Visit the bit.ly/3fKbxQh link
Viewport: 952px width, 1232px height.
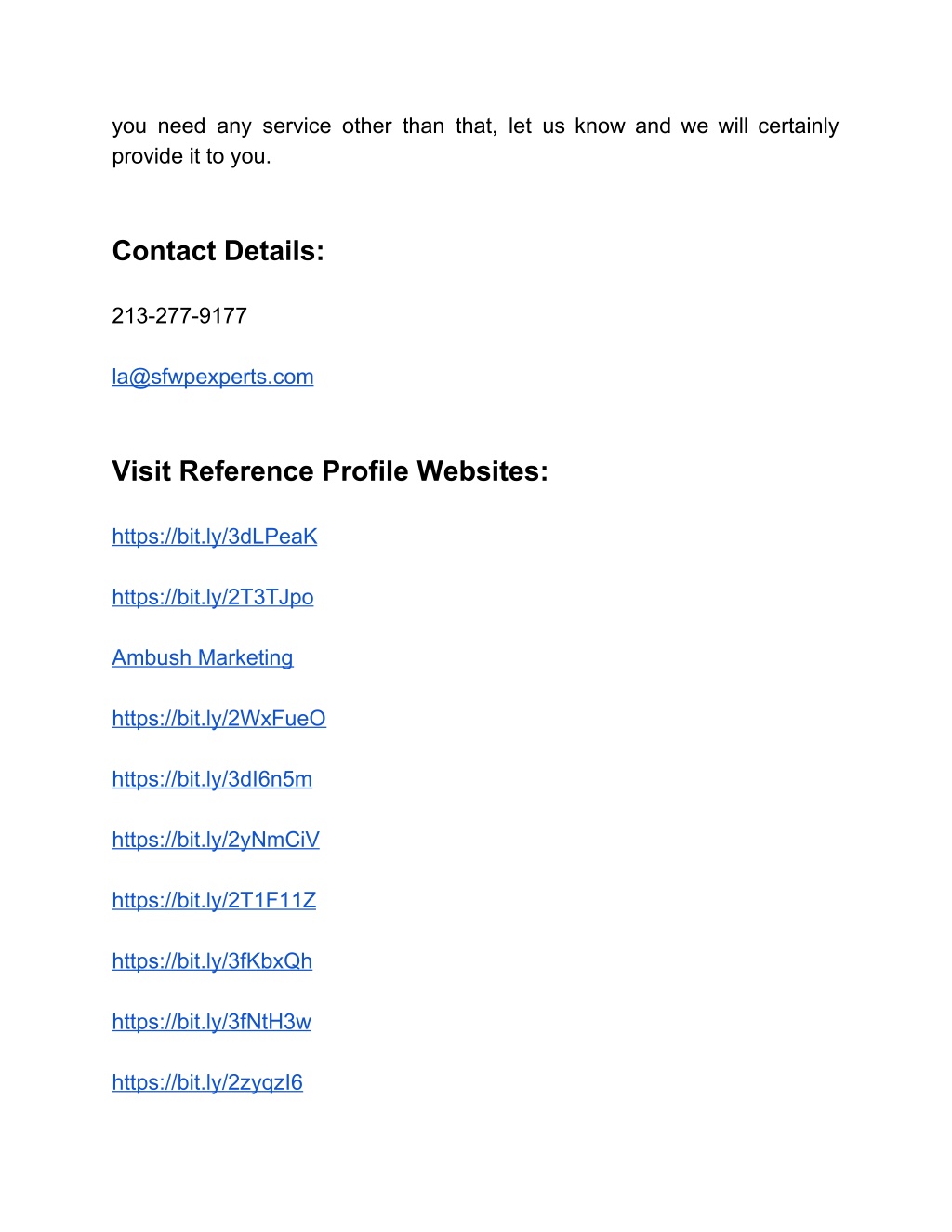coord(212,961)
